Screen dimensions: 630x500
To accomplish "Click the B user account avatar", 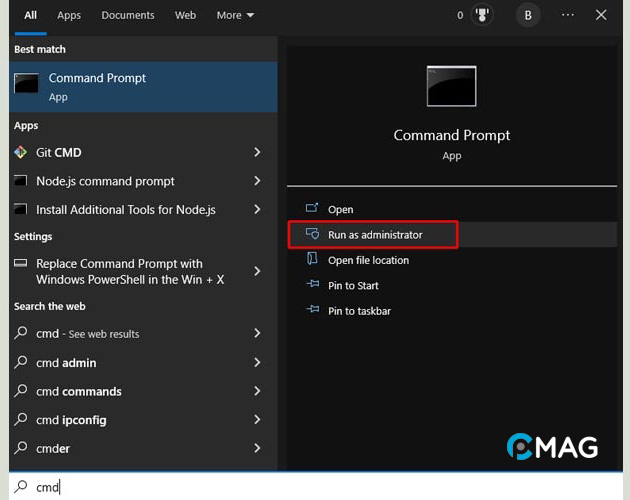I will tap(527, 15).
